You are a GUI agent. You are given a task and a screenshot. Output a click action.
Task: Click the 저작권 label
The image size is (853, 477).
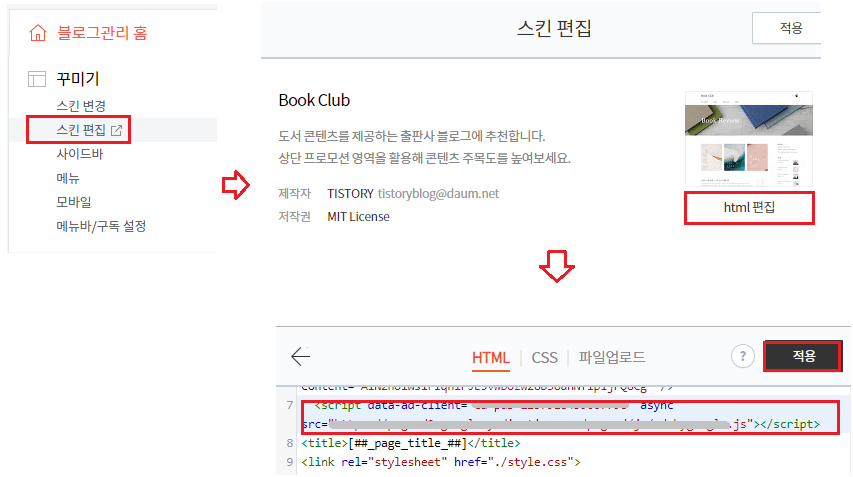click(294, 216)
